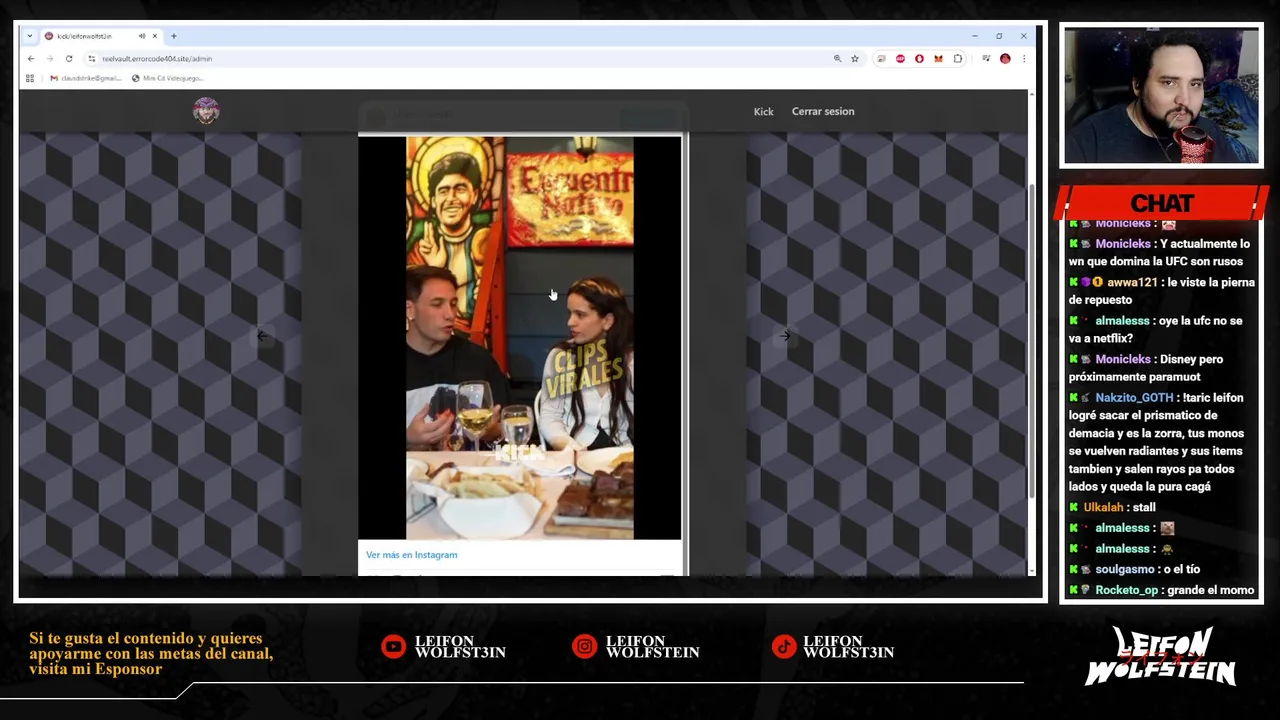
Task: Open the Adblock Plus extension icon
Action: pos(900,59)
